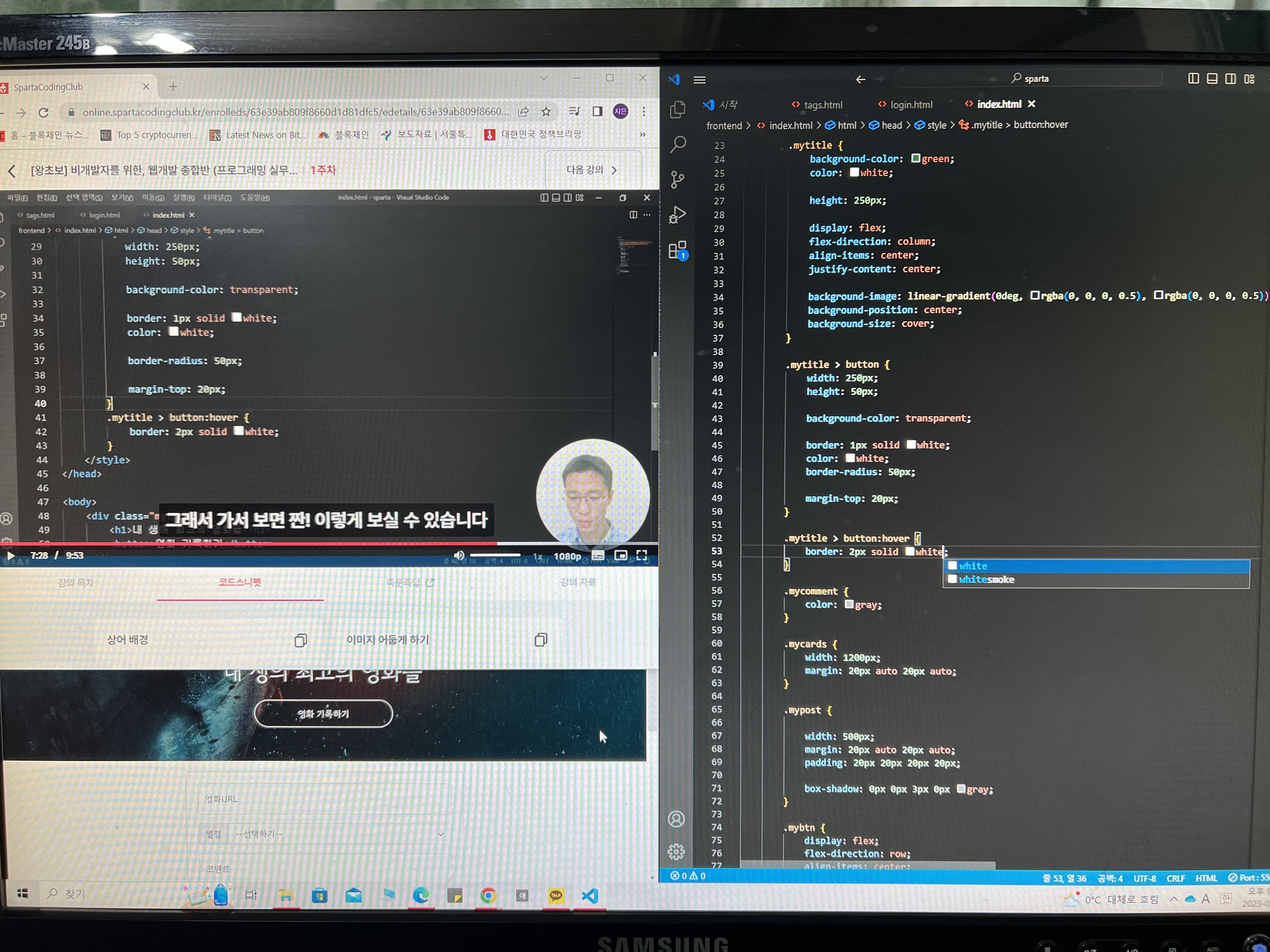Seek on the red video progress bar

(x=329, y=543)
